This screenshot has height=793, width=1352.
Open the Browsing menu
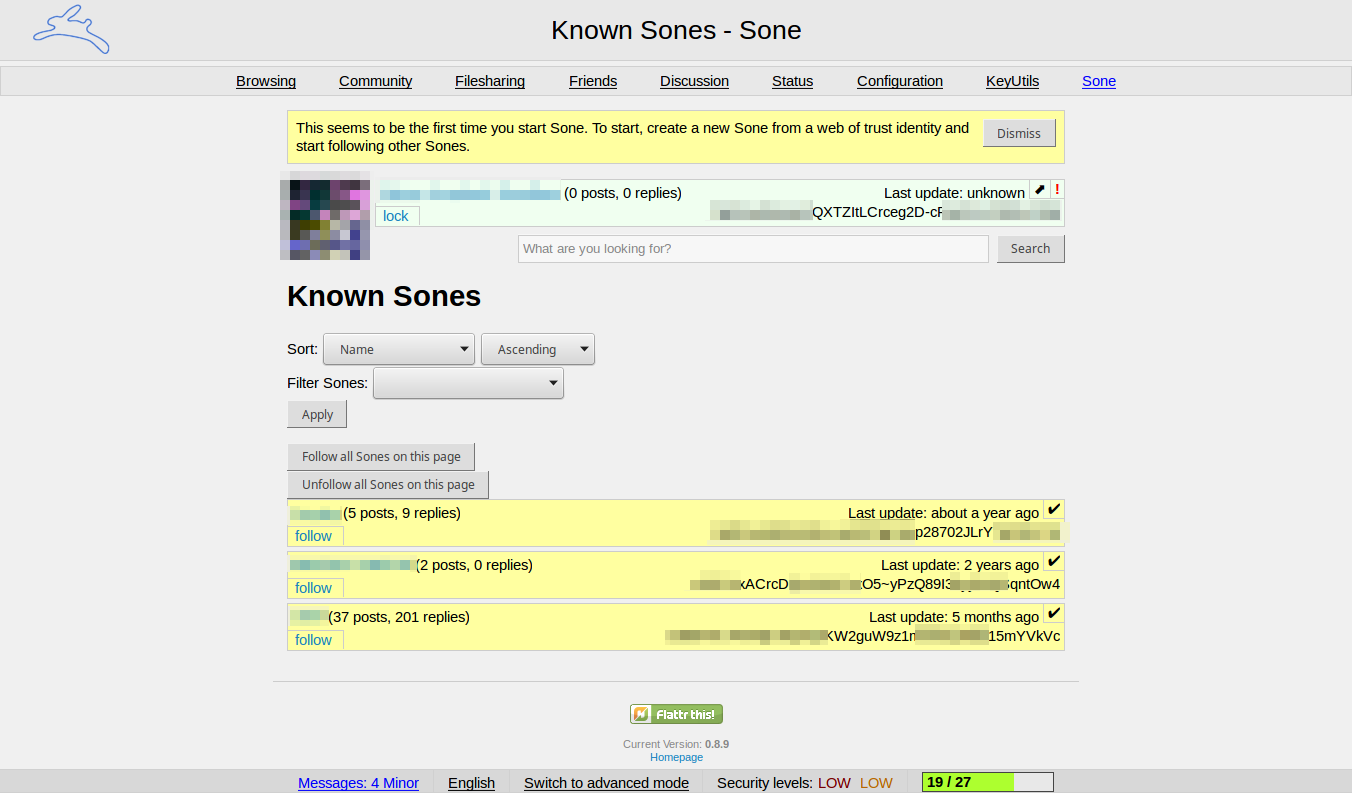pos(266,81)
